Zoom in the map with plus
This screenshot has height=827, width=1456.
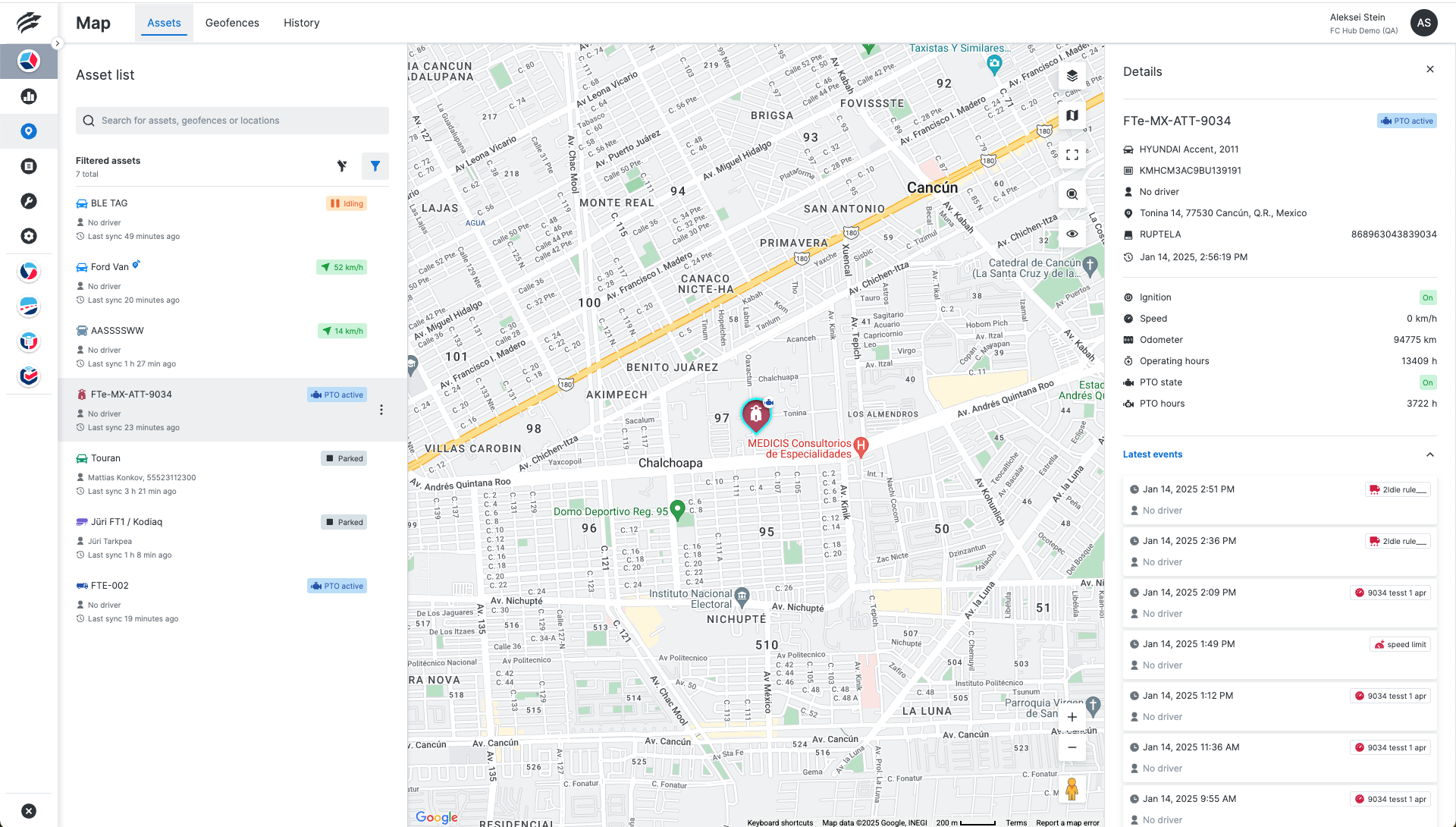1072,717
